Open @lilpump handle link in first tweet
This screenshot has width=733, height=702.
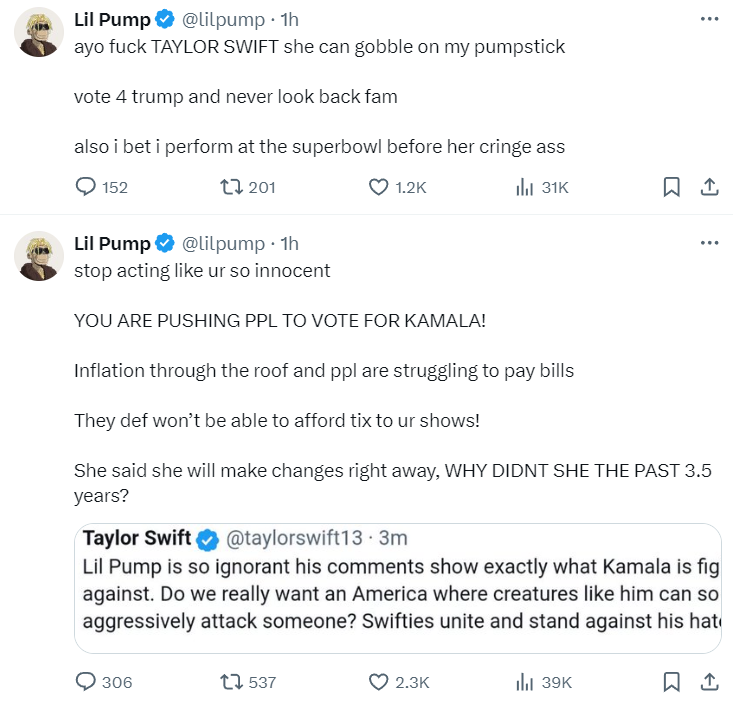(x=223, y=20)
